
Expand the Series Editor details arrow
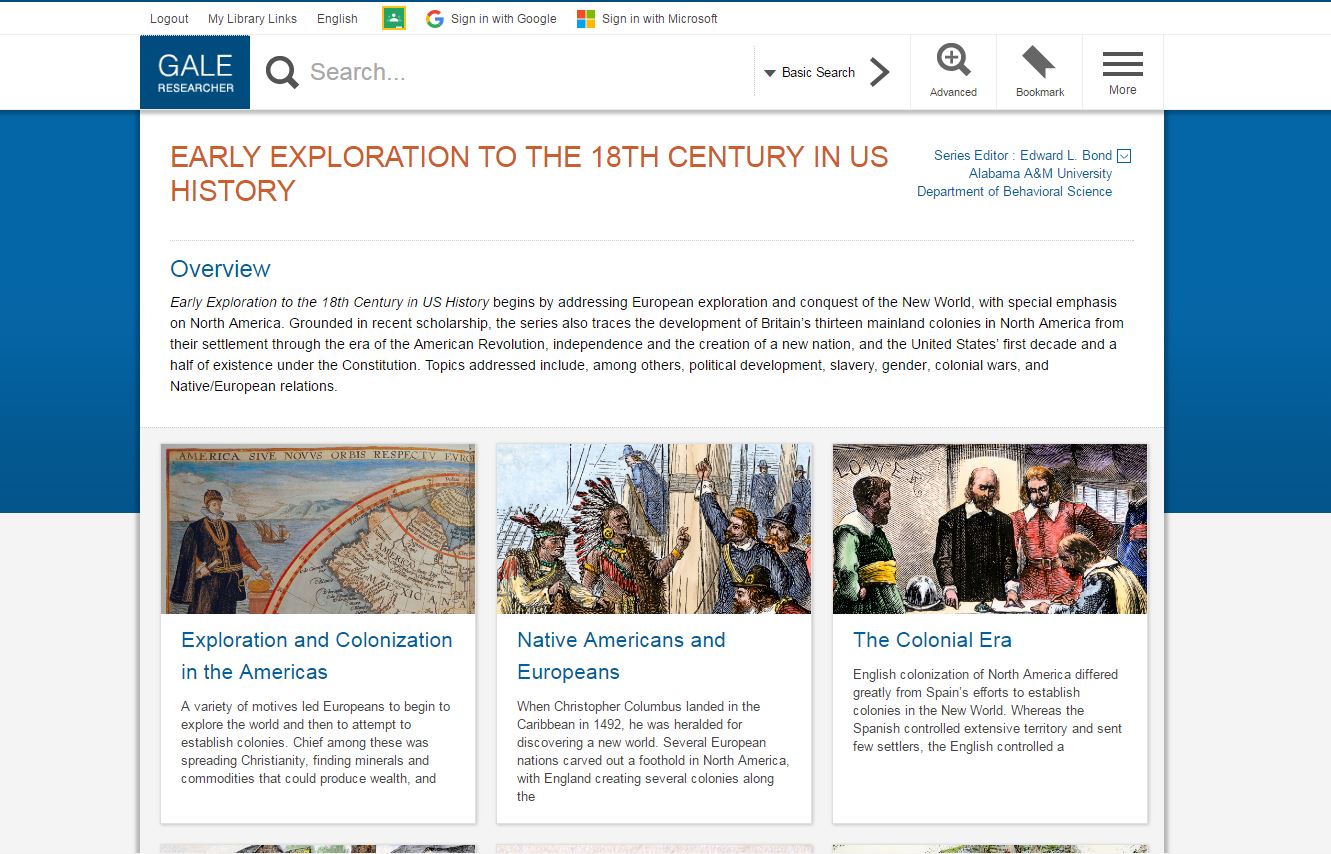[x=1124, y=155]
